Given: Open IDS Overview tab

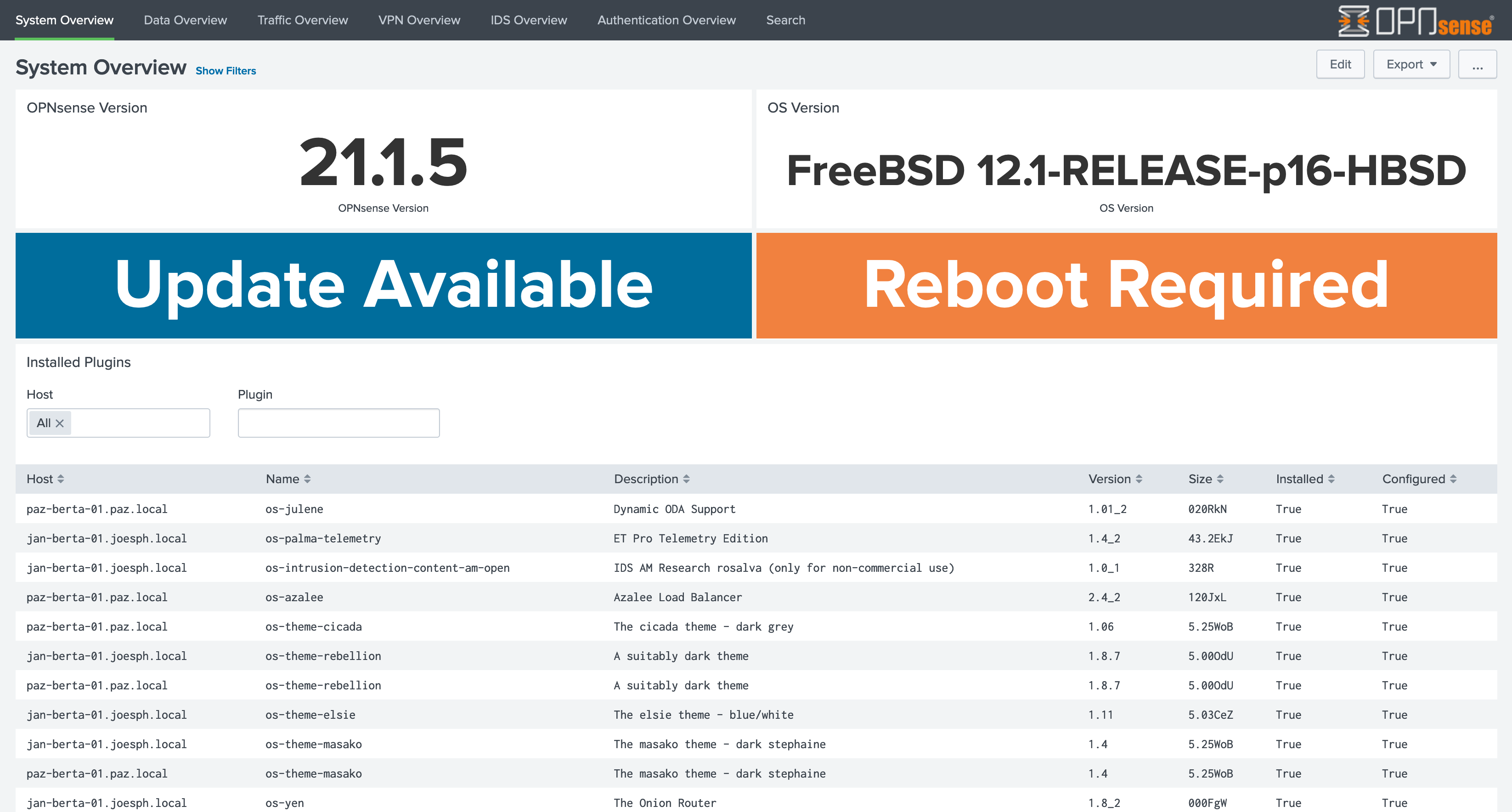Looking at the screenshot, I should [529, 20].
